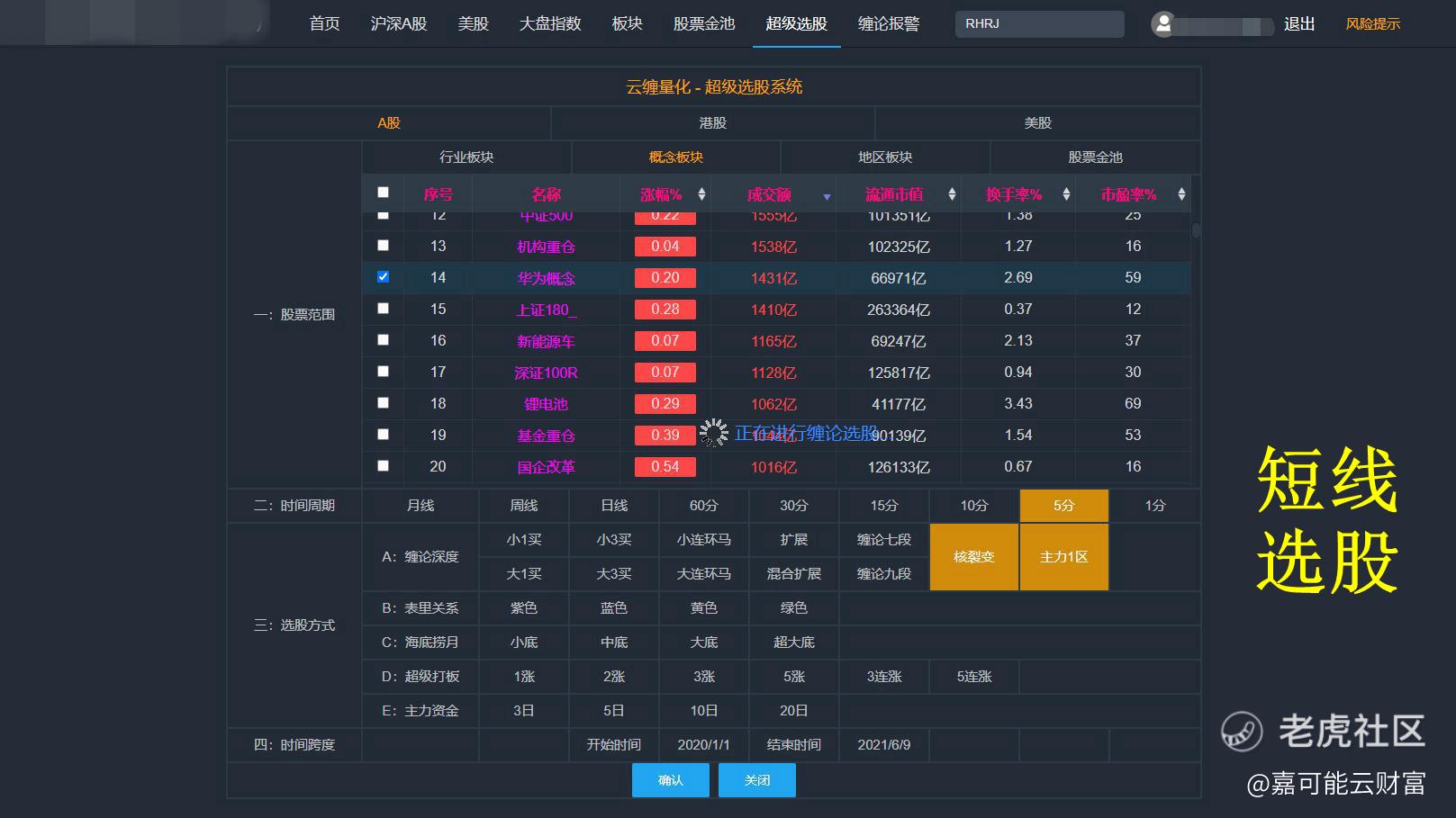Check the box for 上证180_ row
The width and height of the screenshot is (1456, 818).
(x=384, y=309)
